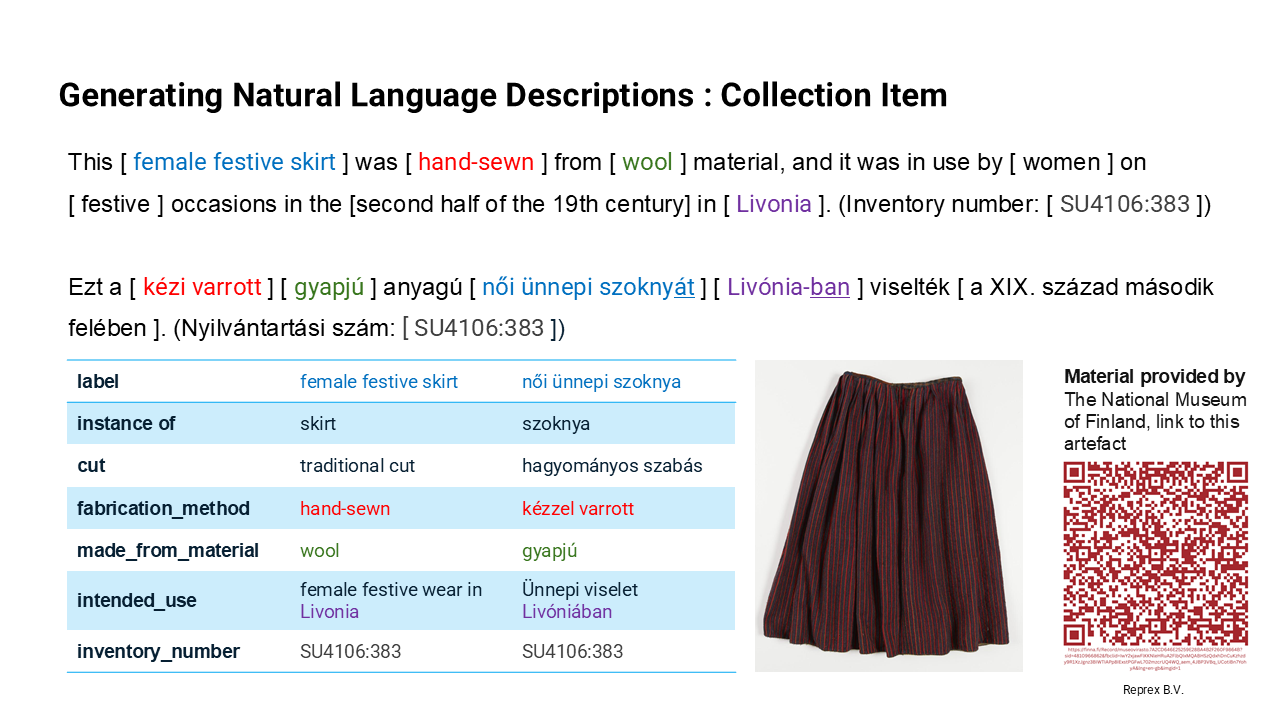Click the 'Reprex B.V.' footer credit
Screen dimensions: 1280x720
pyautogui.click(x=1153, y=690)
